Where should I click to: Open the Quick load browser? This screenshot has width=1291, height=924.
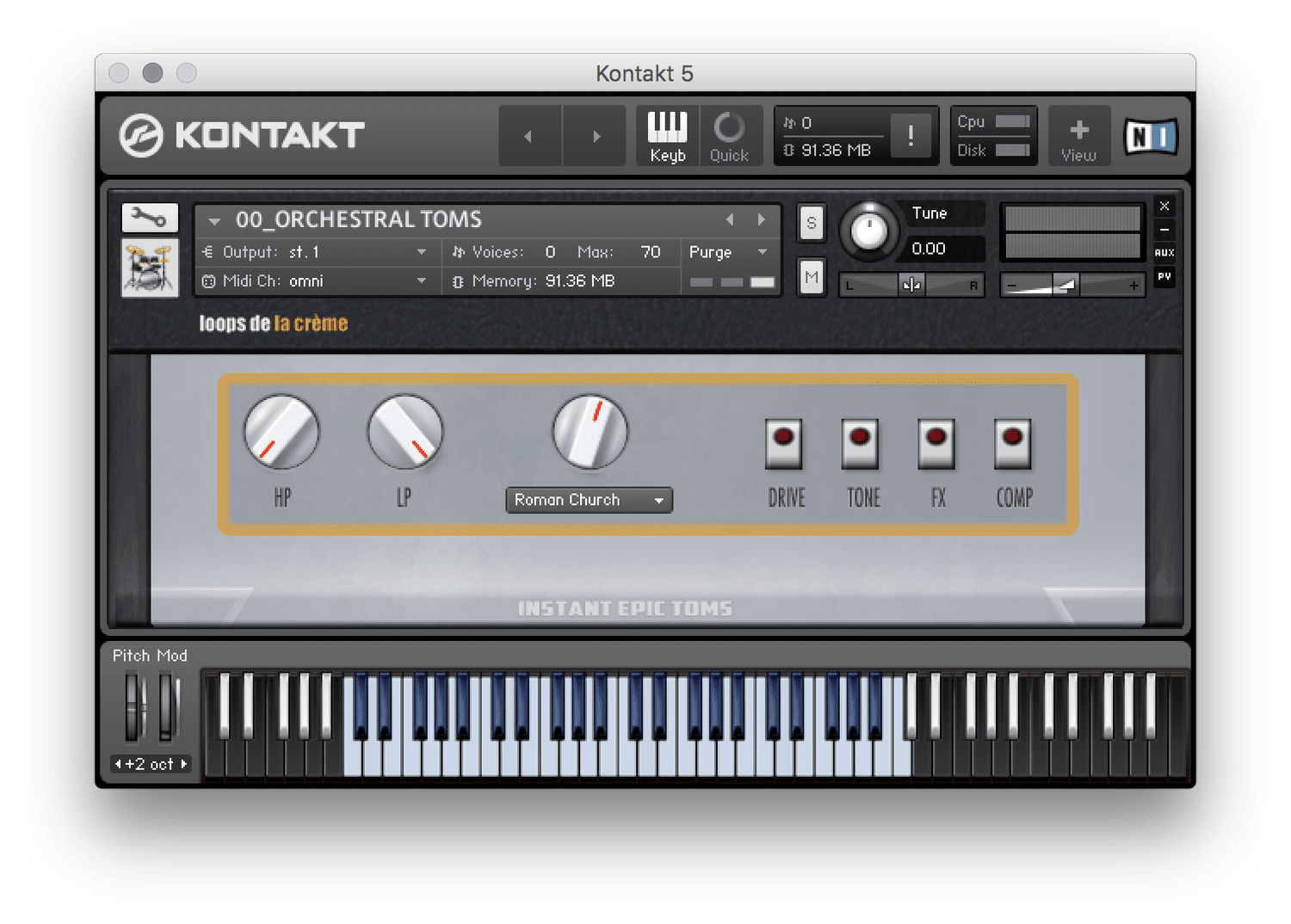point(730,136)
